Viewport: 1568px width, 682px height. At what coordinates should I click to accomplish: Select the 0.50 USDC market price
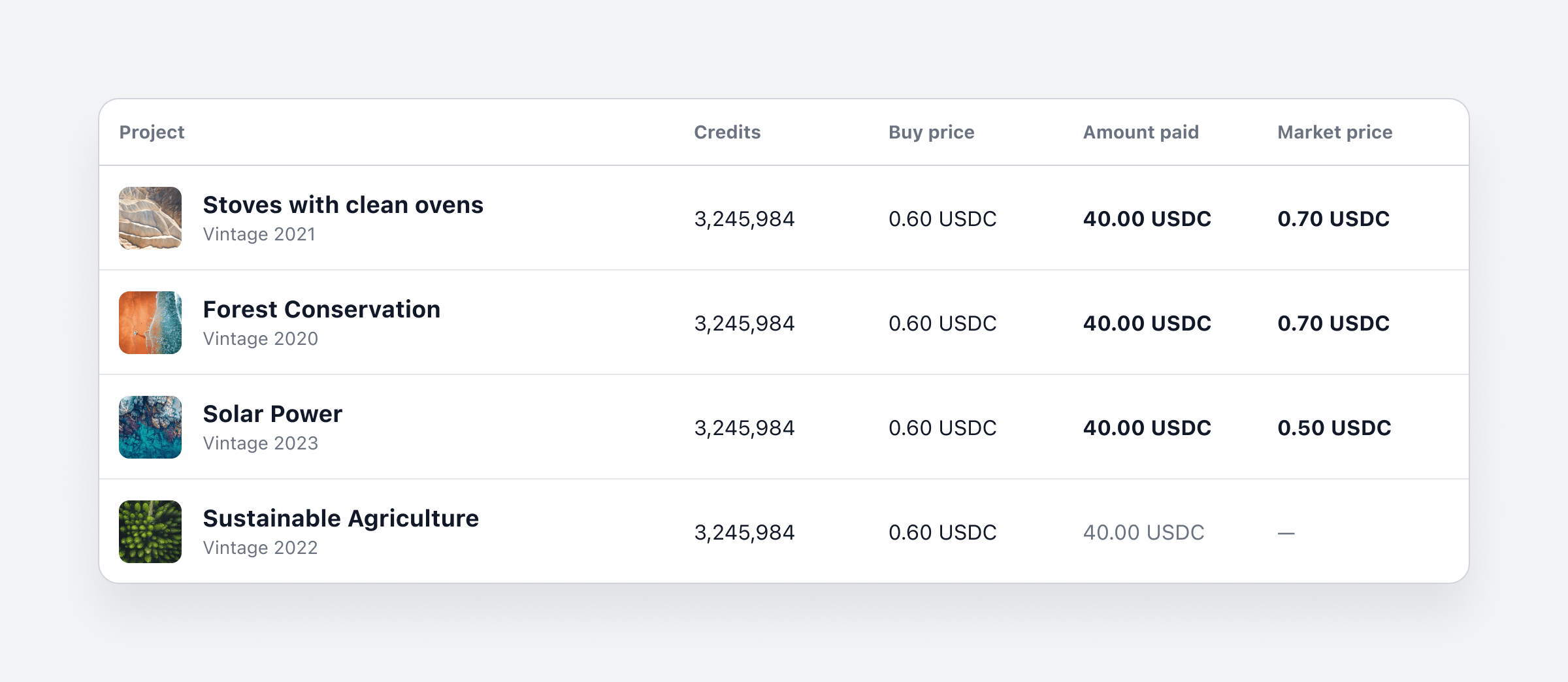click(1334, 428)
